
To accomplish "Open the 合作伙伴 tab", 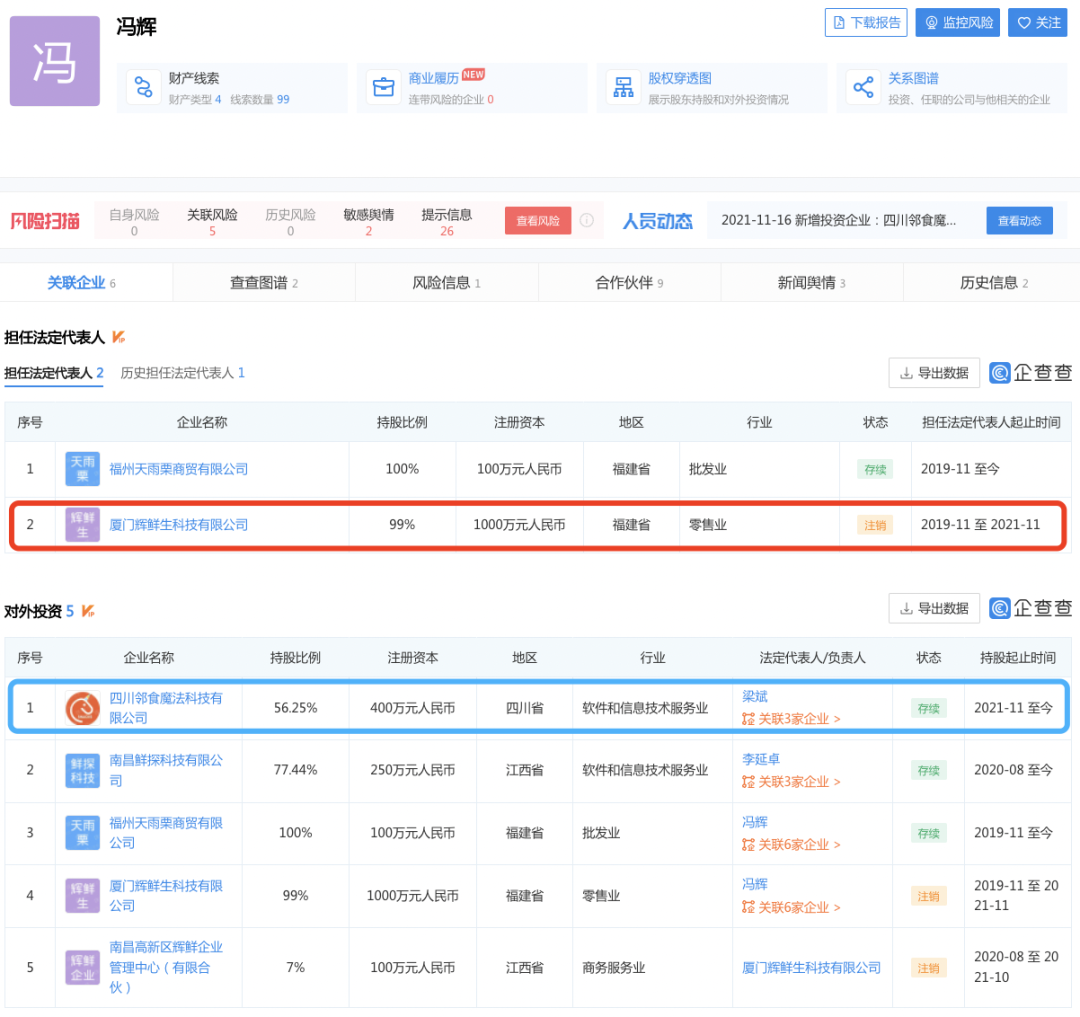I will coord(629,283).
